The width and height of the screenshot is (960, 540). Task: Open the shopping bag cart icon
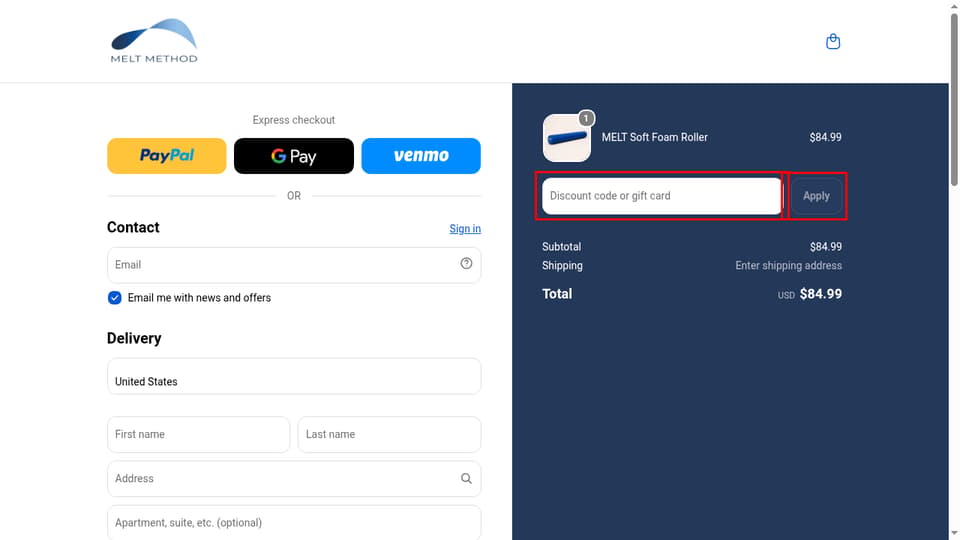point(833,42)
